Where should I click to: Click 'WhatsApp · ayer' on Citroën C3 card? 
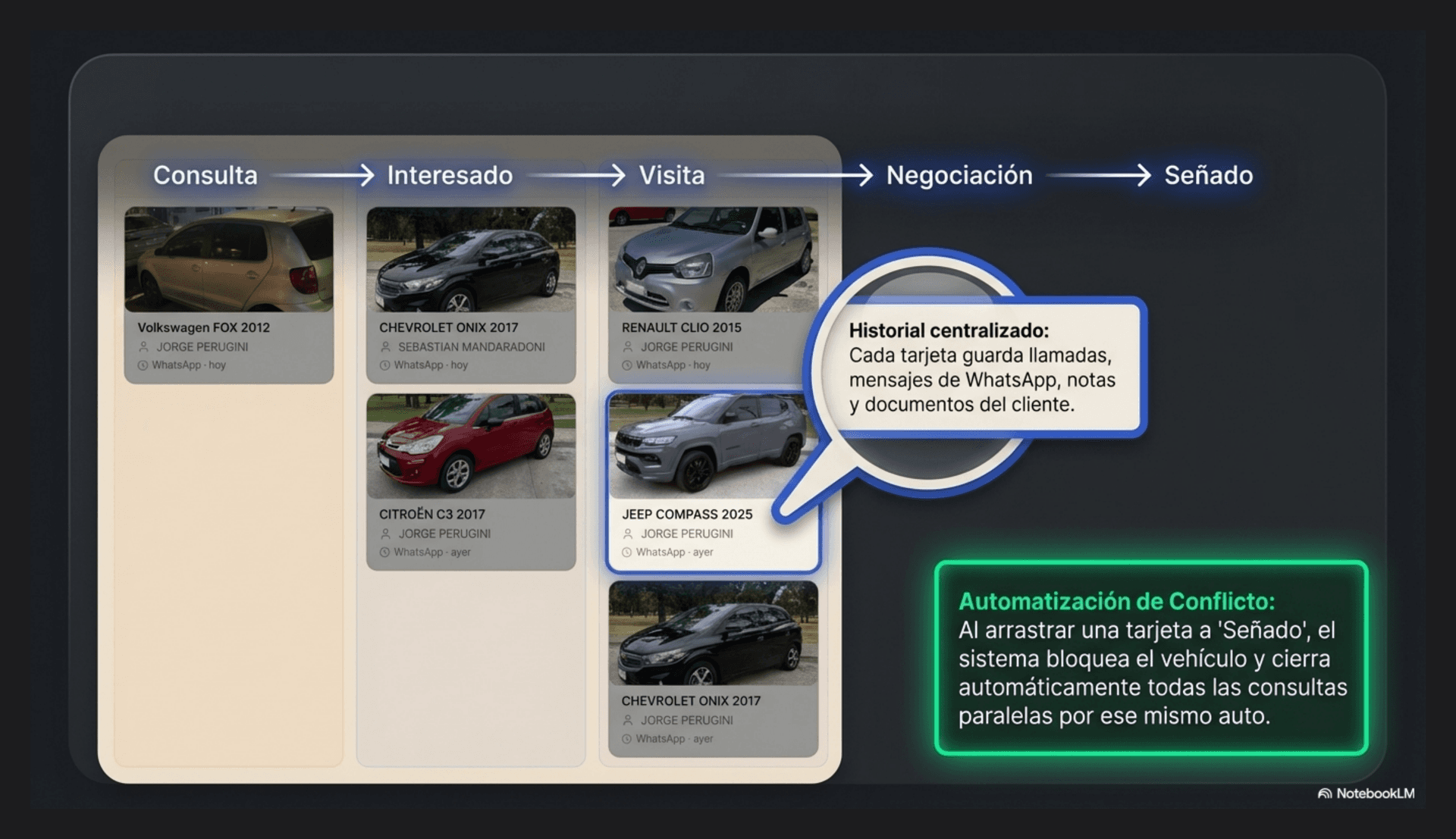pos(432,553)
